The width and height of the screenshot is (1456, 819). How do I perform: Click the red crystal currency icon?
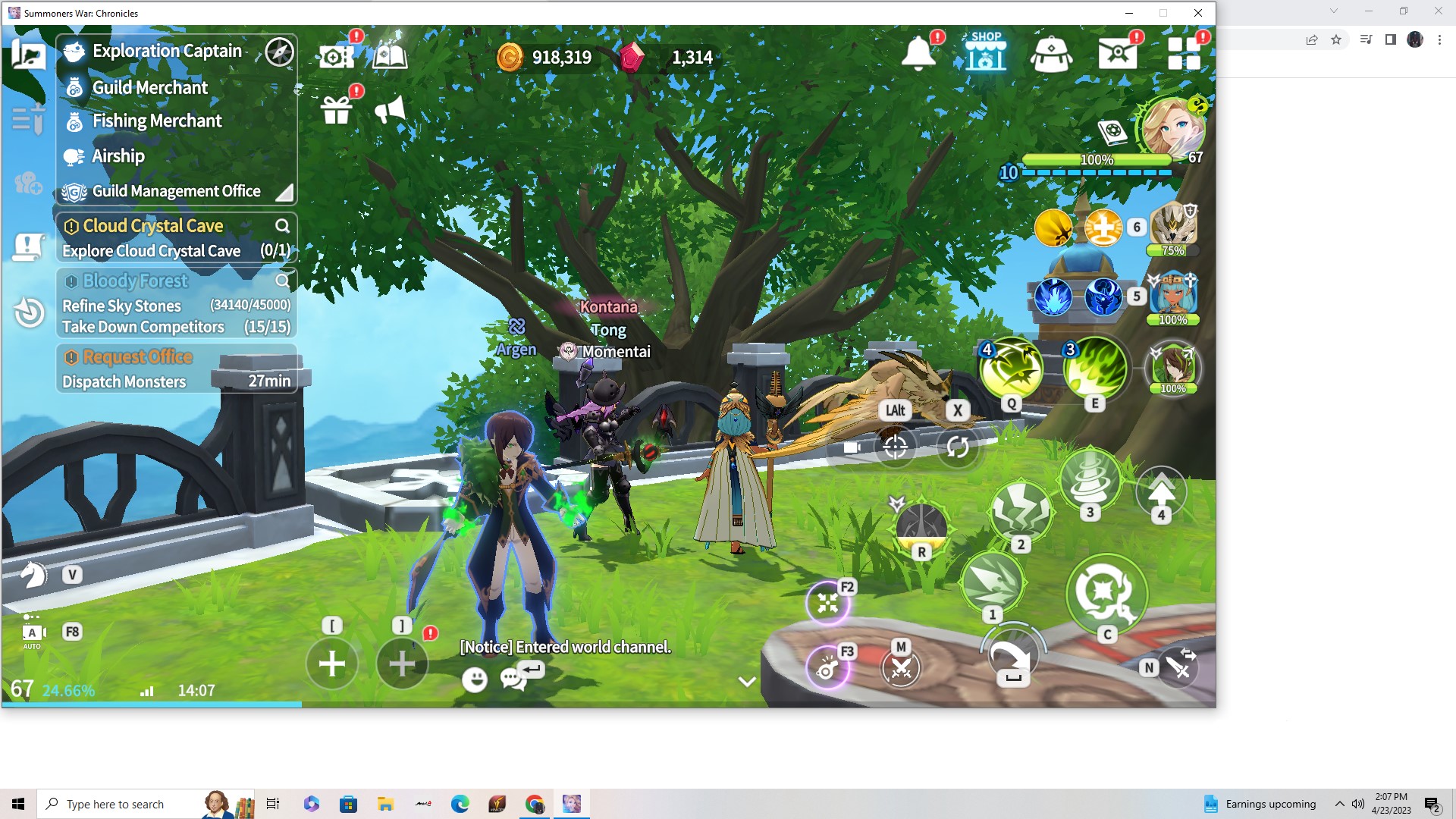pyautogui.click(x=632, y=57)
